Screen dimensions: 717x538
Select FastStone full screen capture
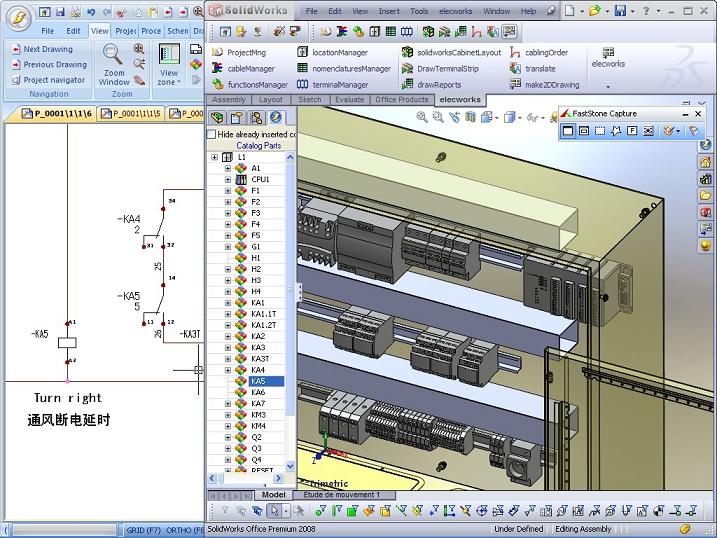tap(632, 131)
